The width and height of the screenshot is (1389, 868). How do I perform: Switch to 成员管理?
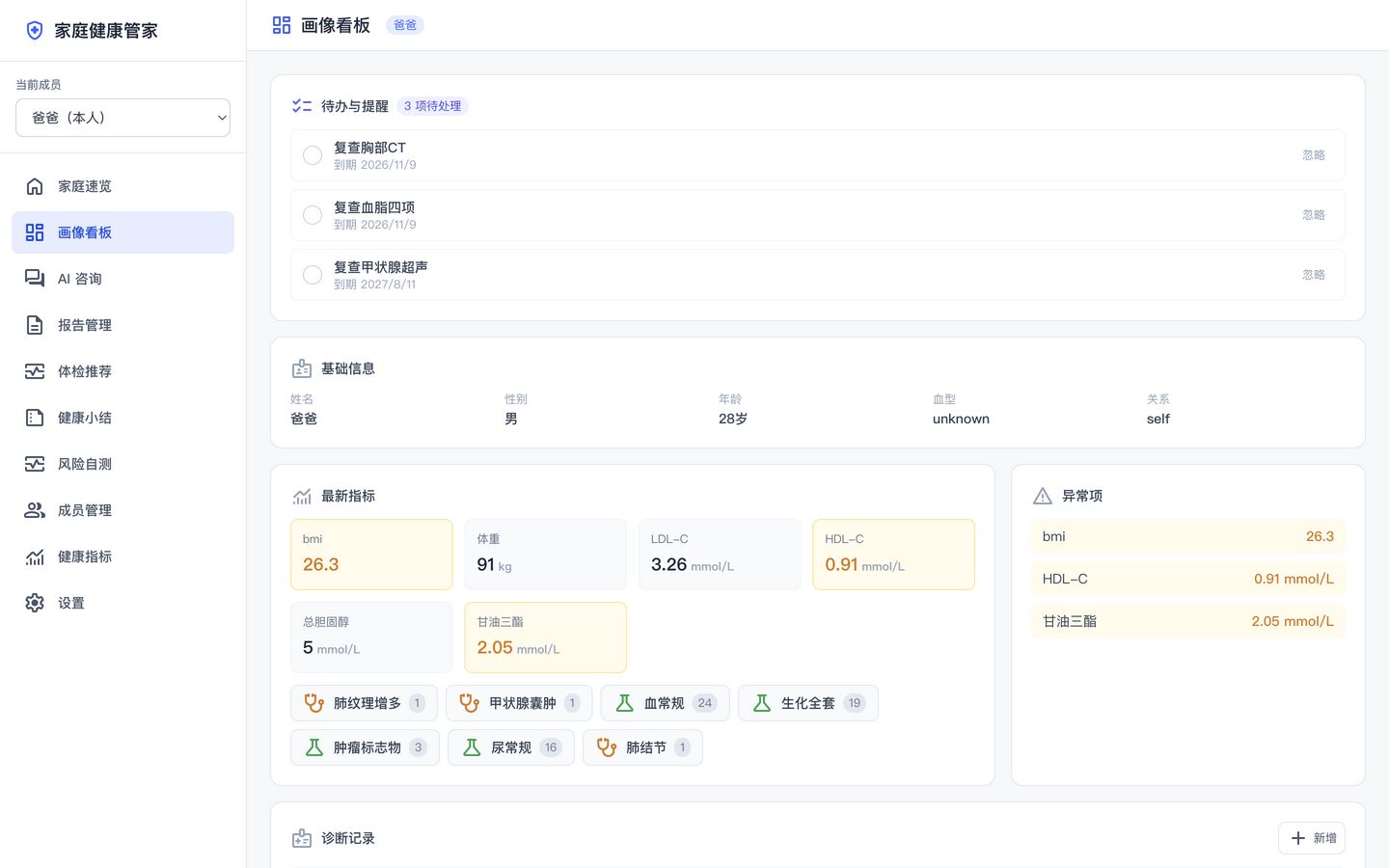(123, 510)
